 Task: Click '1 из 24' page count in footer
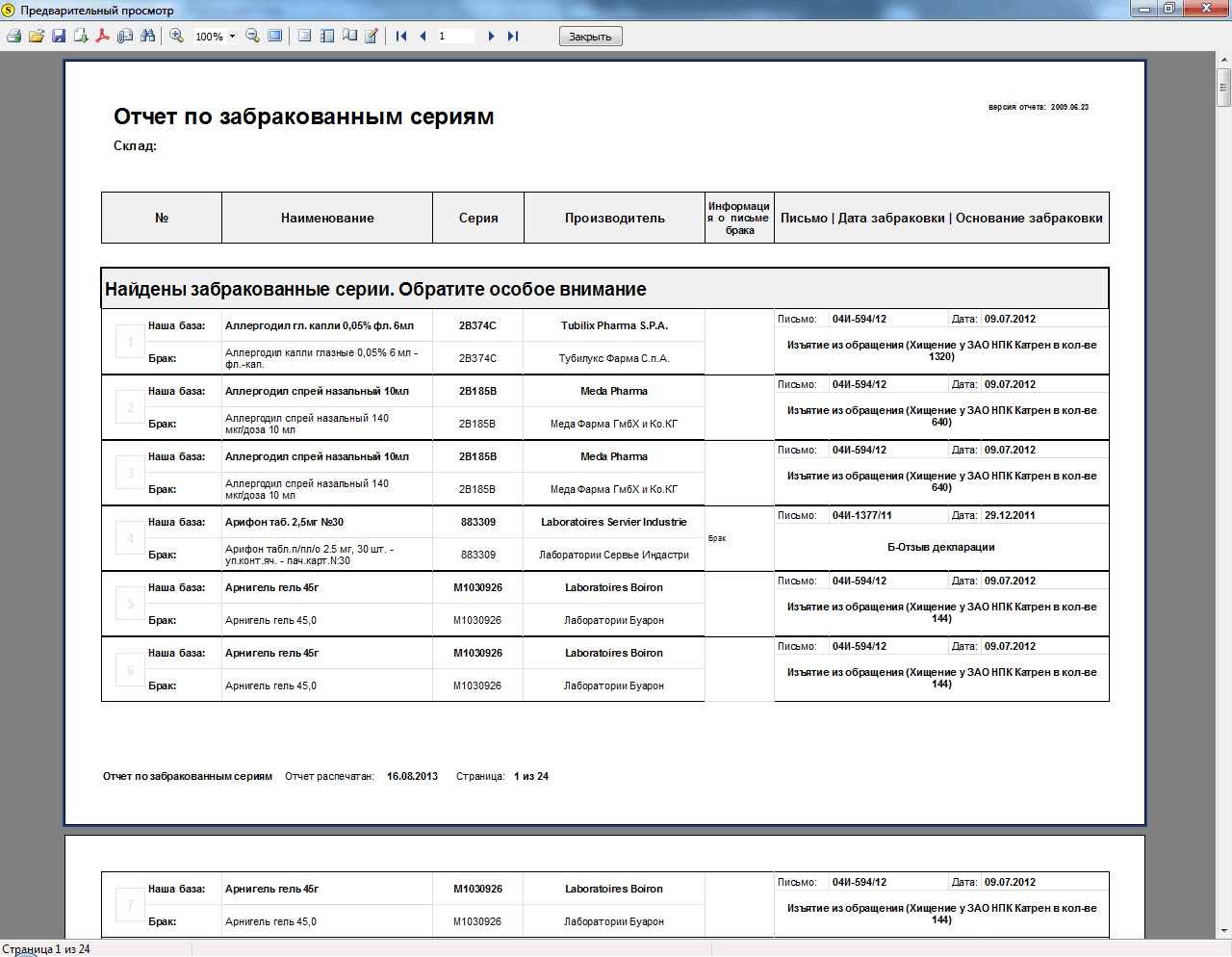coord(531,776)
